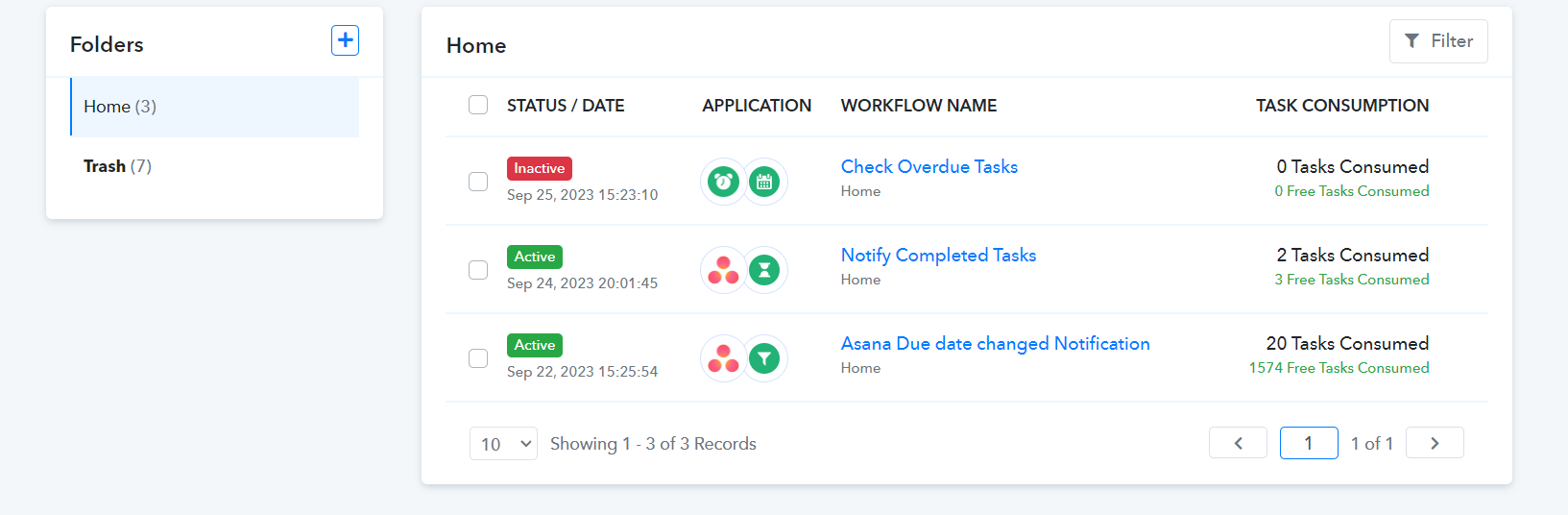Toggle the select-all checkbox in table header

point(478,105)
